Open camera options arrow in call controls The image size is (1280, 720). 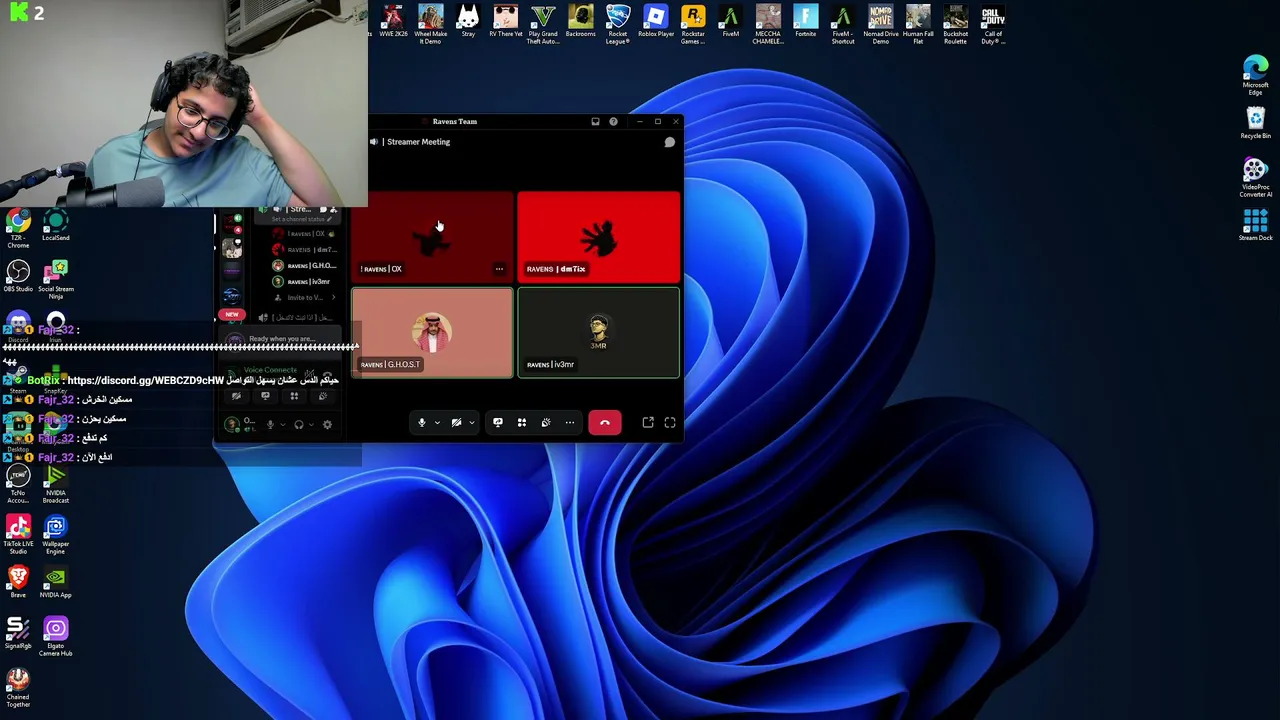tap(472, 423)
